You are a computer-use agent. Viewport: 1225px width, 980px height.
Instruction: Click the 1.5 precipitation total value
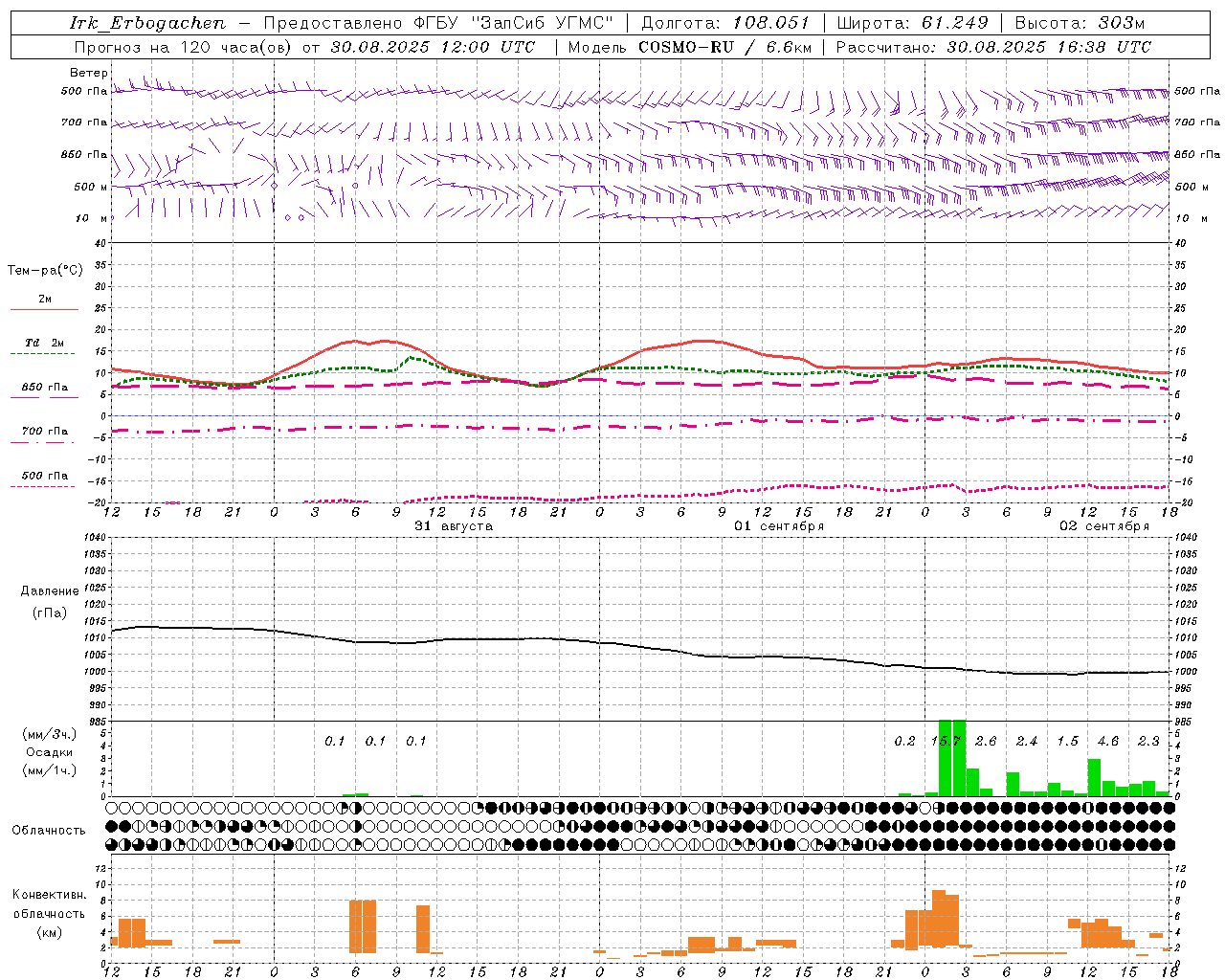coord(1067,742)
